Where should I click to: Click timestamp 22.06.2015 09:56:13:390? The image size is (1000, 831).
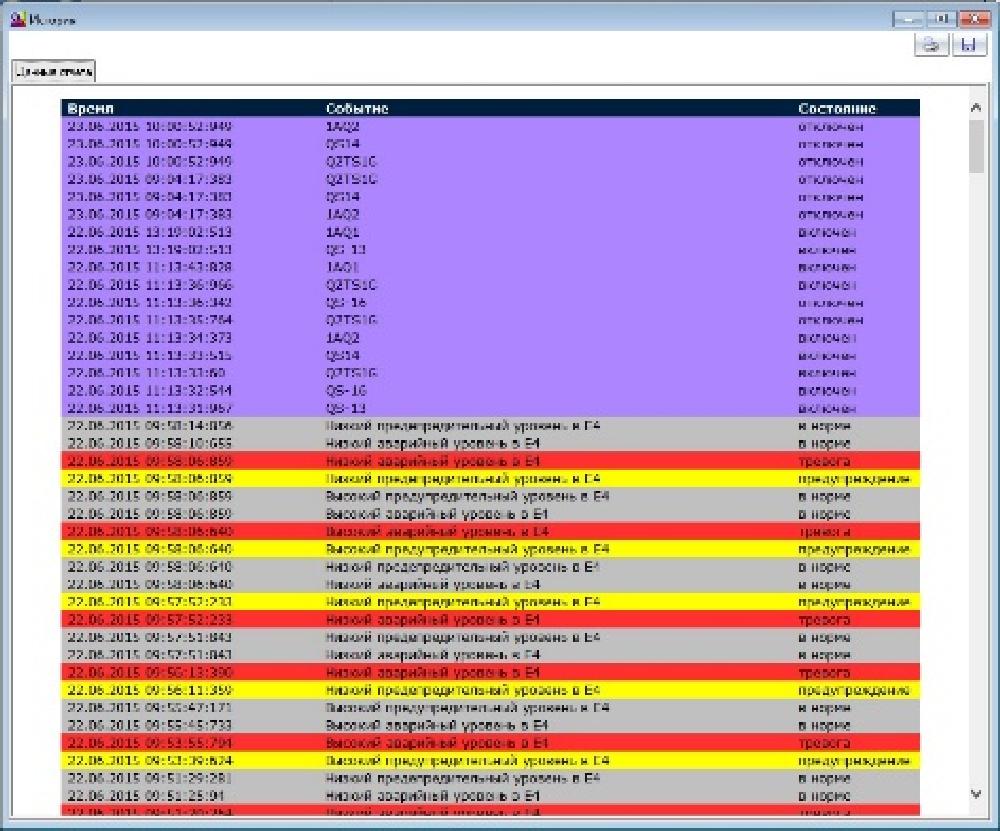[x=150, y=673]
